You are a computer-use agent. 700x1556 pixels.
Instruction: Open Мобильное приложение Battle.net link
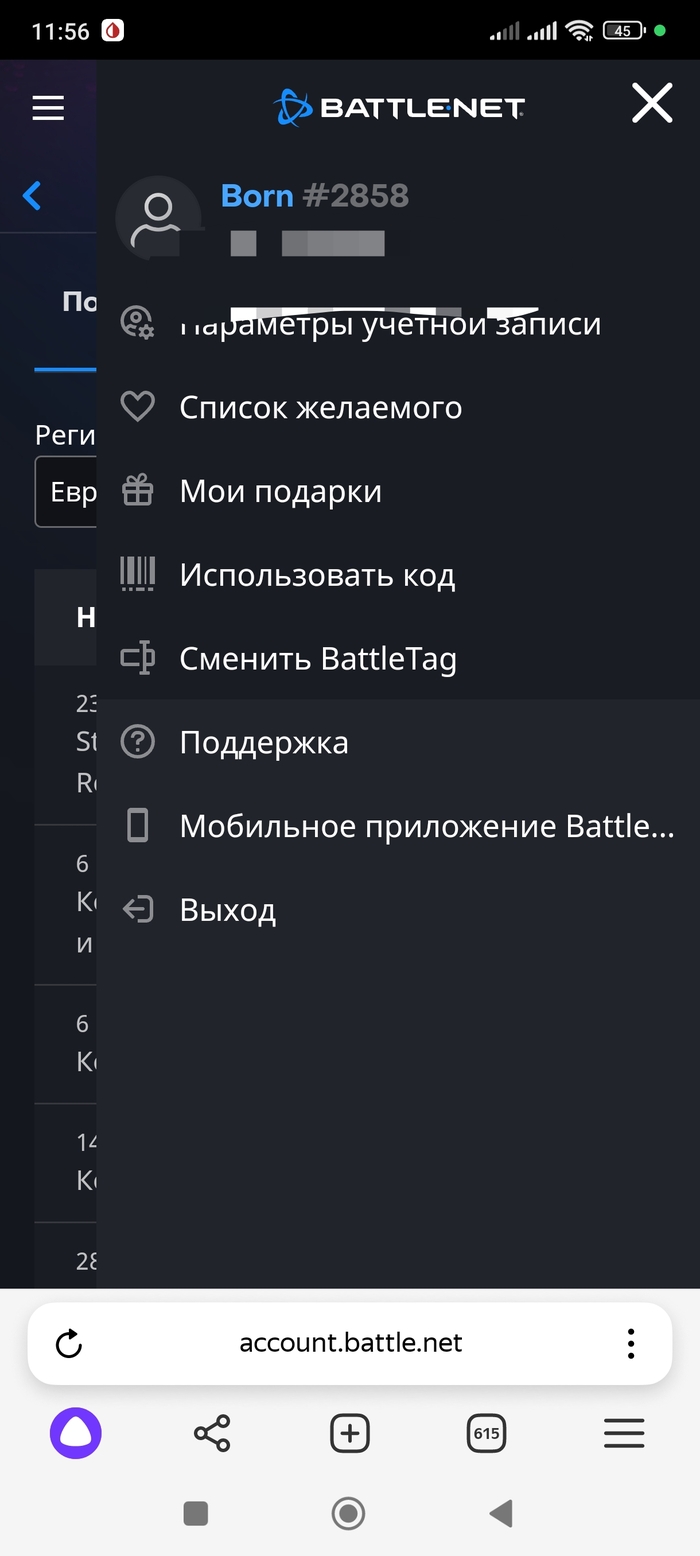coord(426,826)
